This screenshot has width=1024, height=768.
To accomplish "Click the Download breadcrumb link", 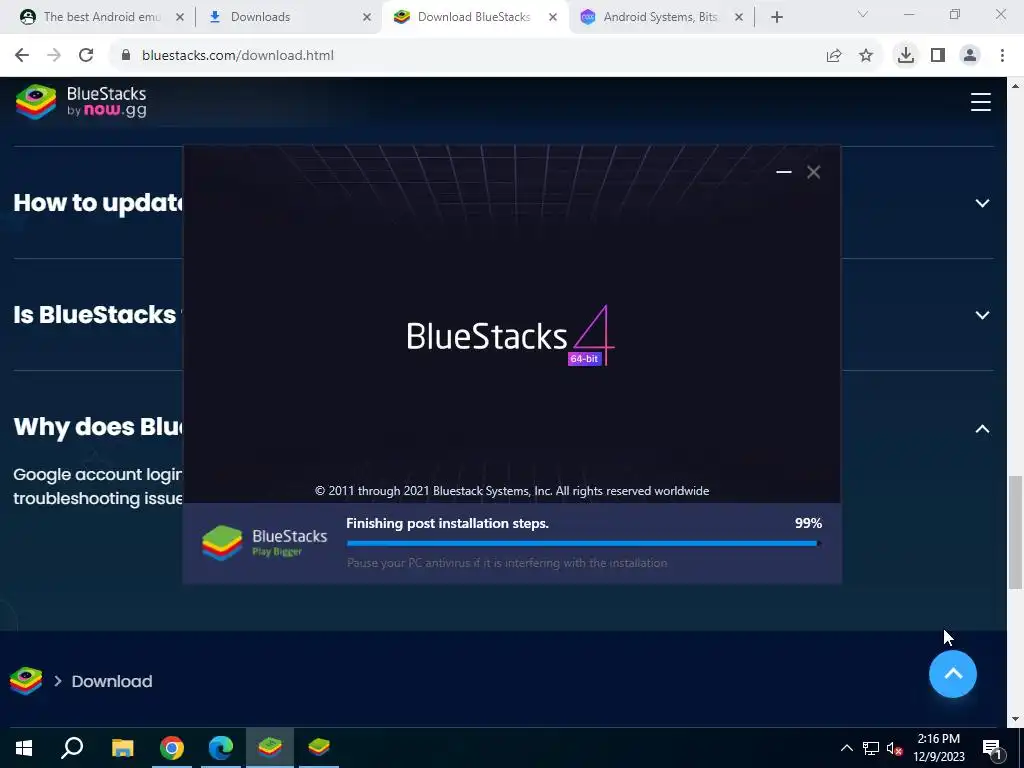I will pyautogui.click(x=112, y=681).
